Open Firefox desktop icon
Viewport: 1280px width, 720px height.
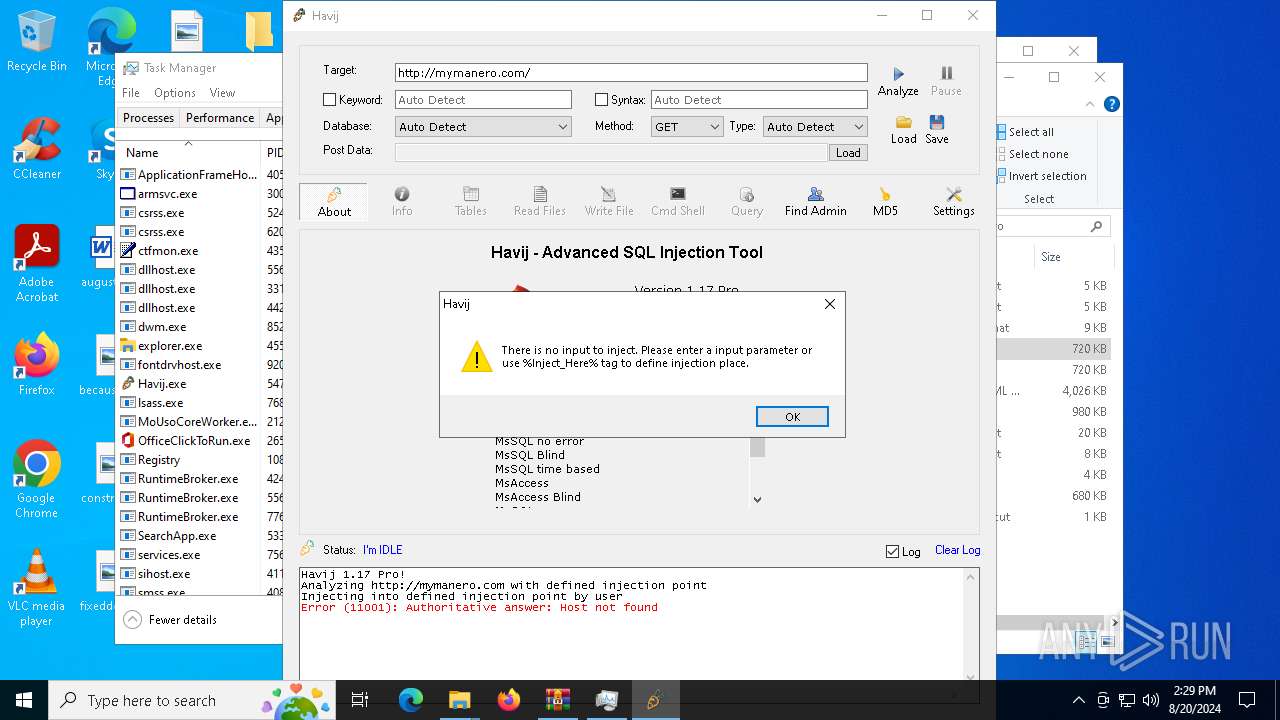click(37, 364)
